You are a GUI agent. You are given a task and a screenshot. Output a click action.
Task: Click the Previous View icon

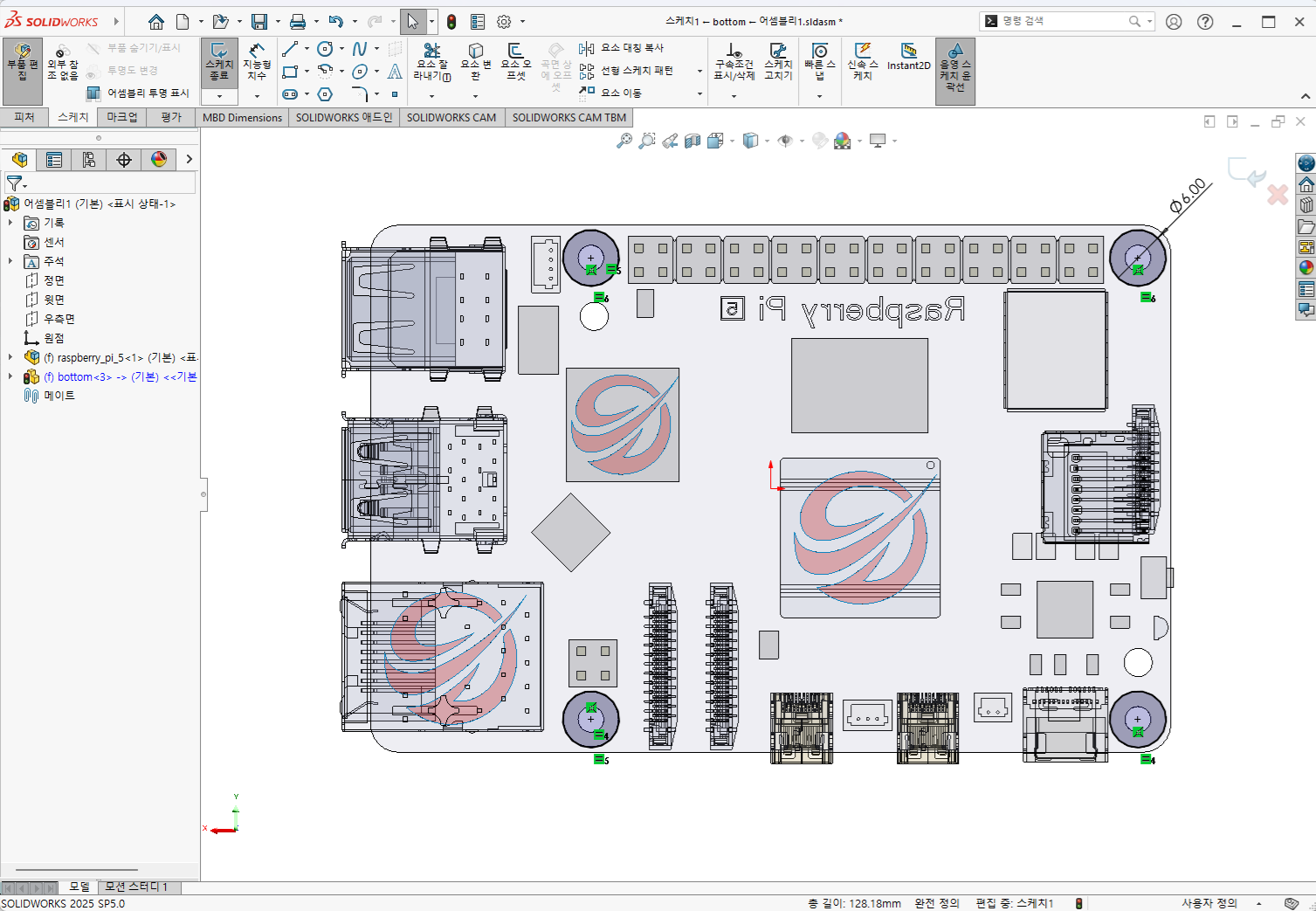[670, 141]
